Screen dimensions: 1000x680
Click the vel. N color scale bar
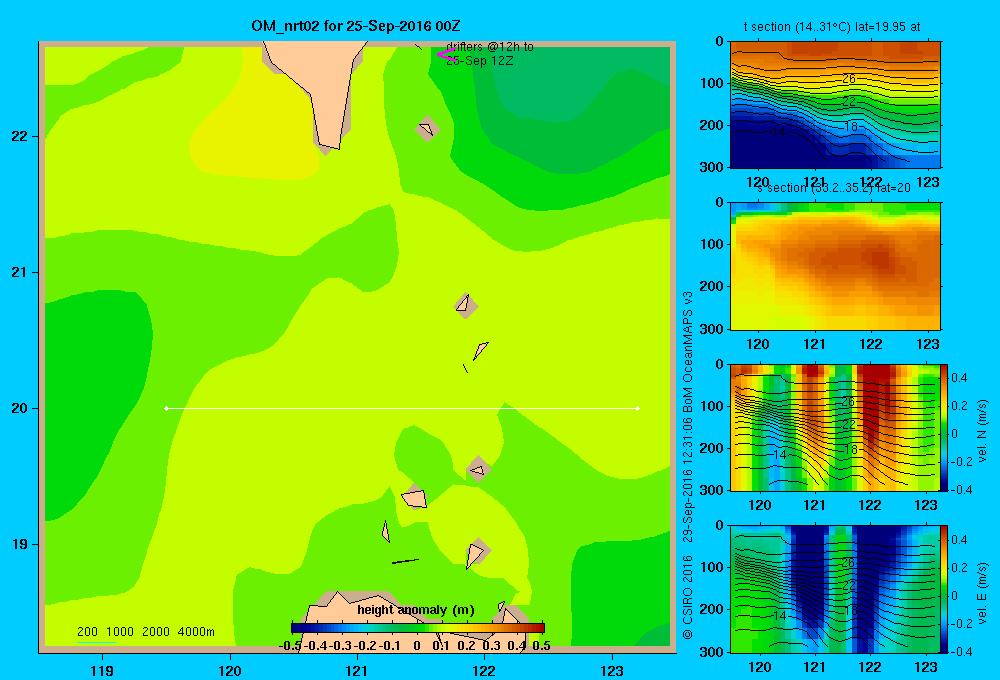tap(945, 427)
